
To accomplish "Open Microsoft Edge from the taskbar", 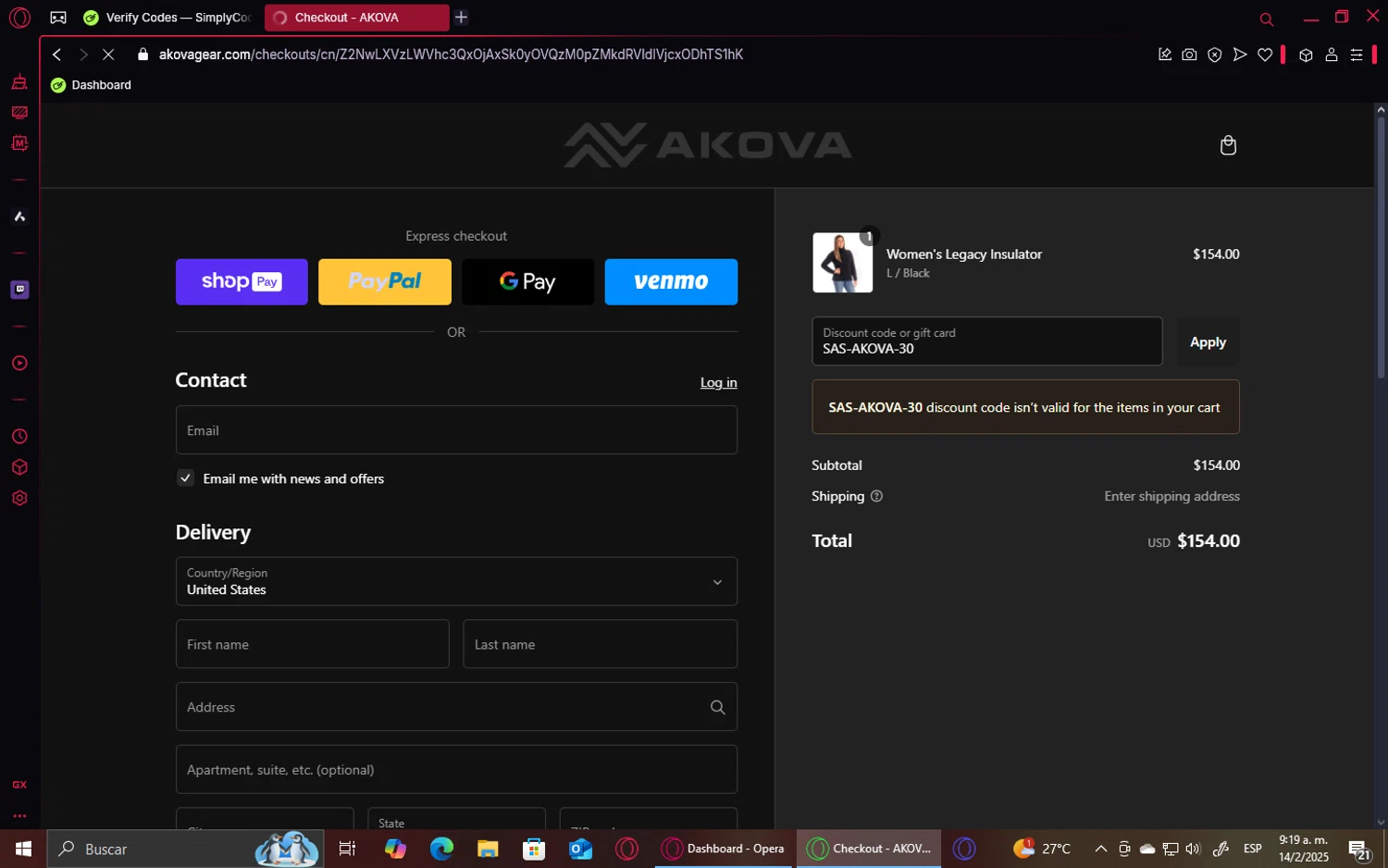I will click(x=441, y=849).
